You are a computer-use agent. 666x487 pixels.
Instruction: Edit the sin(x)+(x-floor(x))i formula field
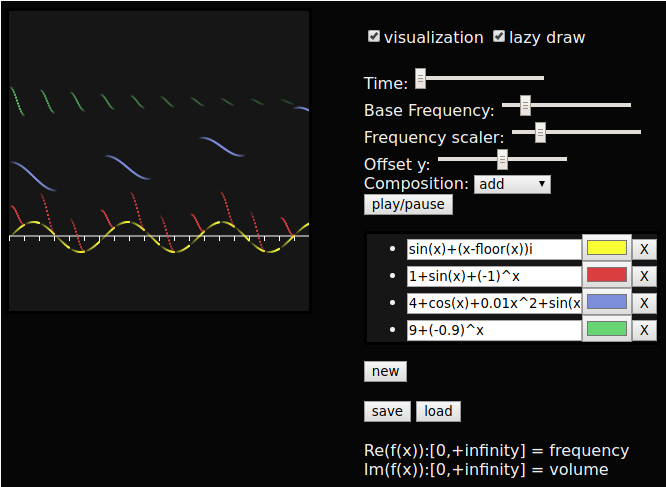tap(494, 249)
